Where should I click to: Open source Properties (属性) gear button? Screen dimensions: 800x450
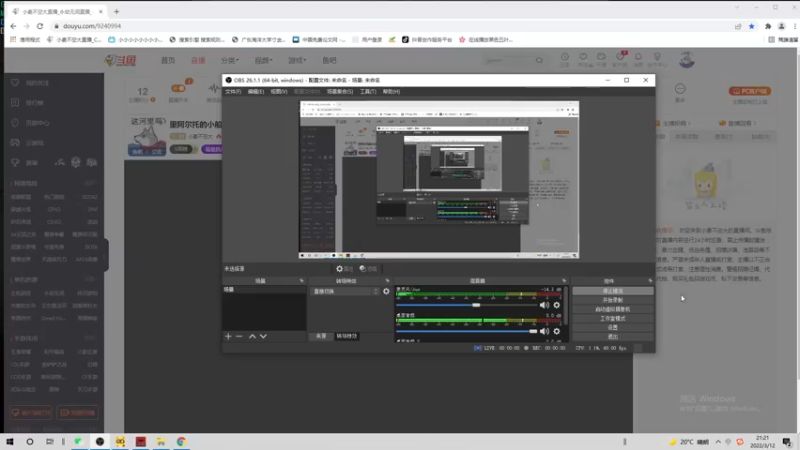point(344,269)
